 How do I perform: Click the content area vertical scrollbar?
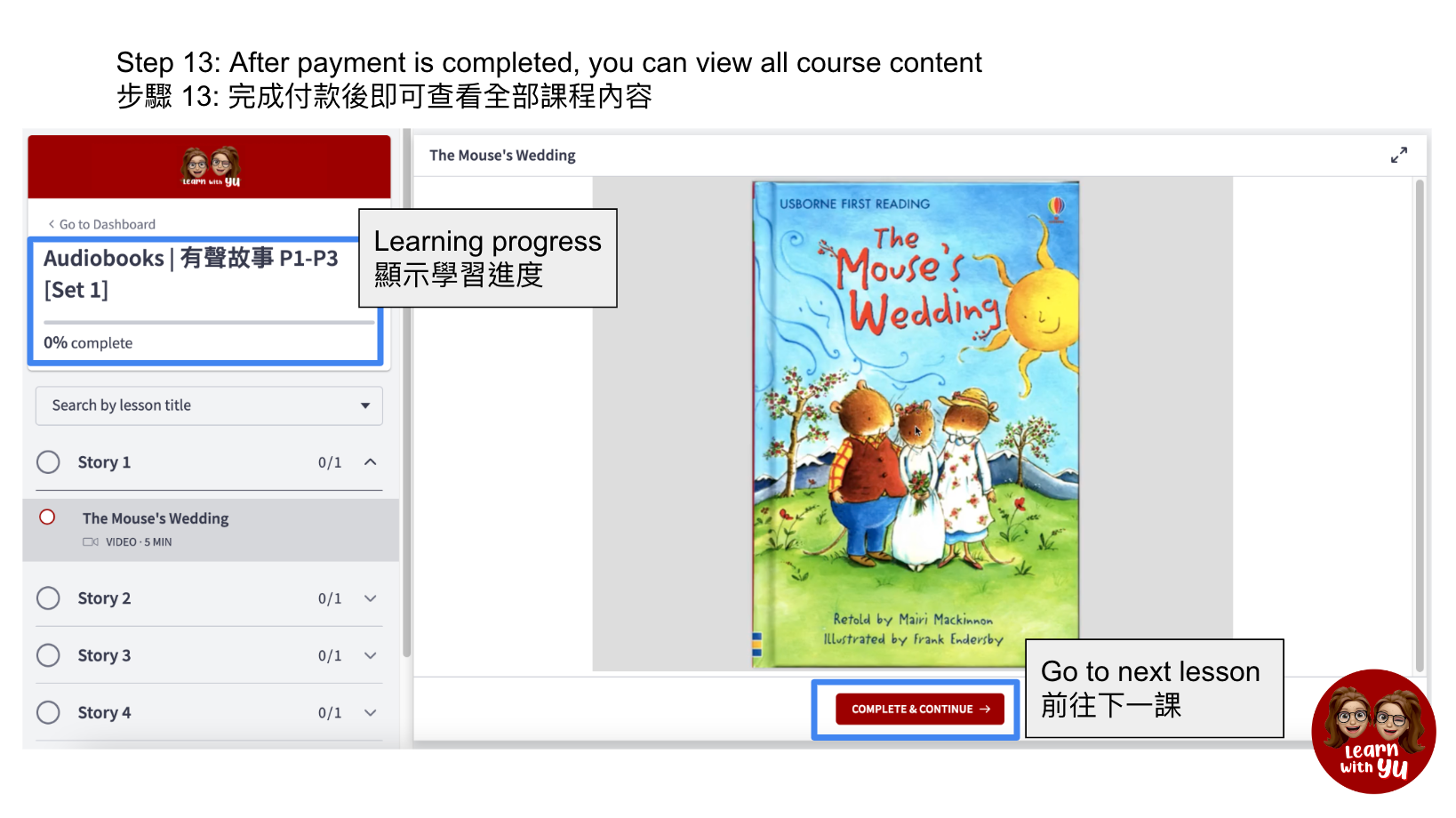pos(1420,425)
